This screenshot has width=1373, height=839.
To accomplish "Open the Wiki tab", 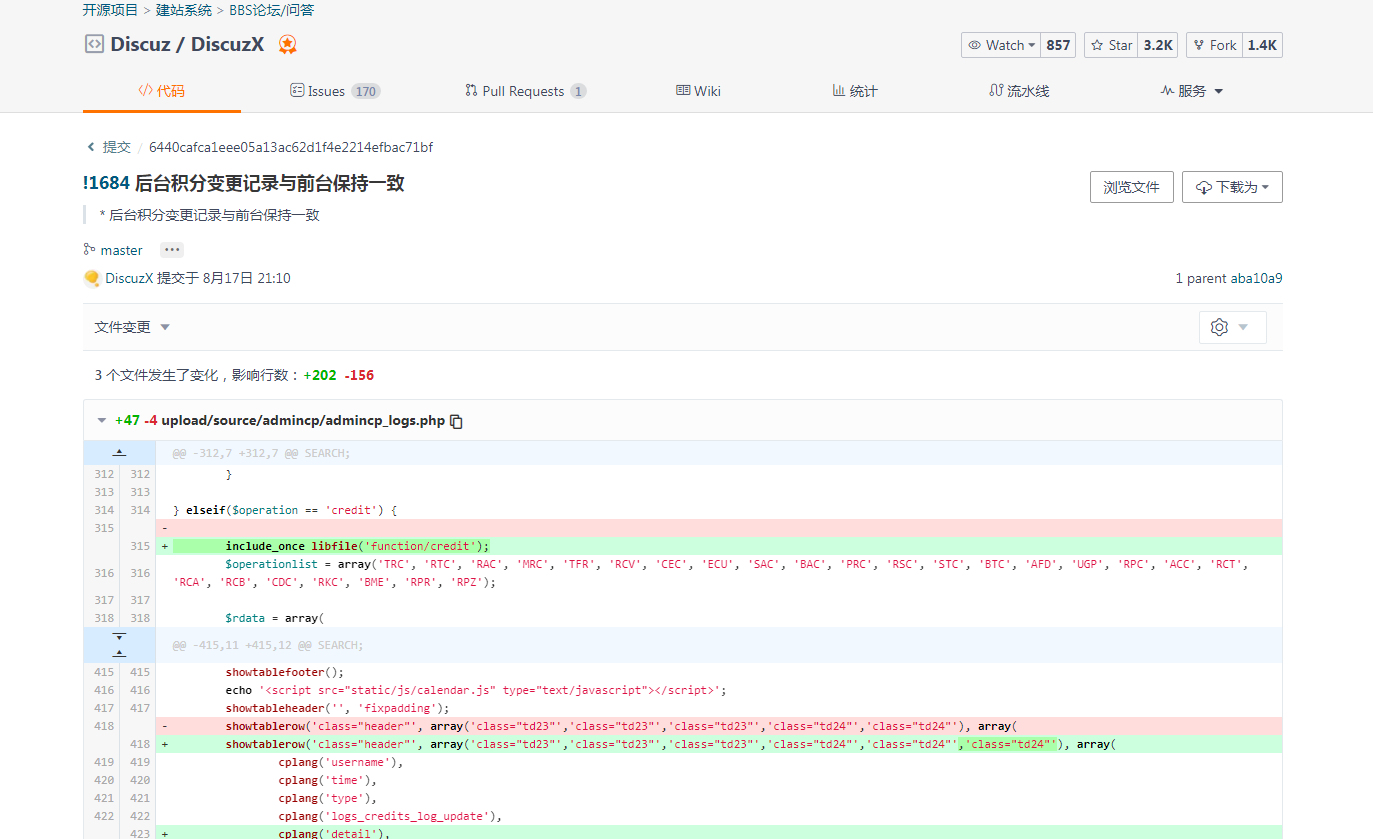I will (x=698, y=91).
